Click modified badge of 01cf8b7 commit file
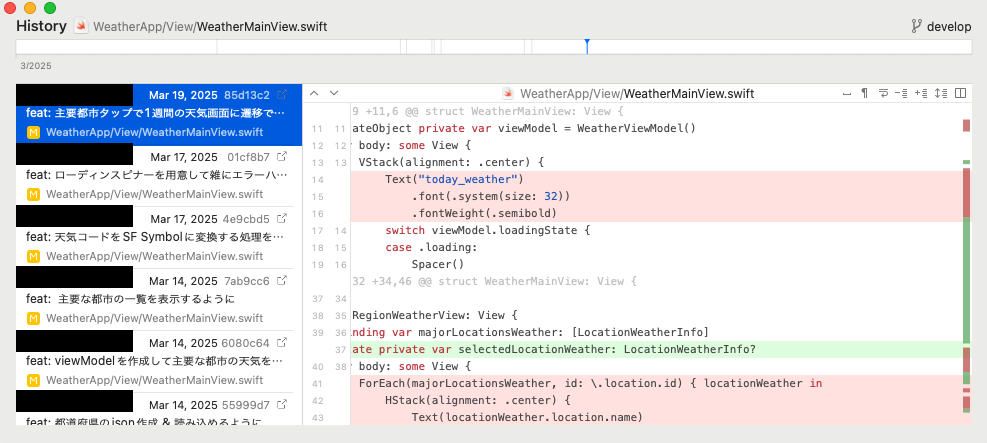Viewport: 987px width, 443px height. [x=33, y=194]
